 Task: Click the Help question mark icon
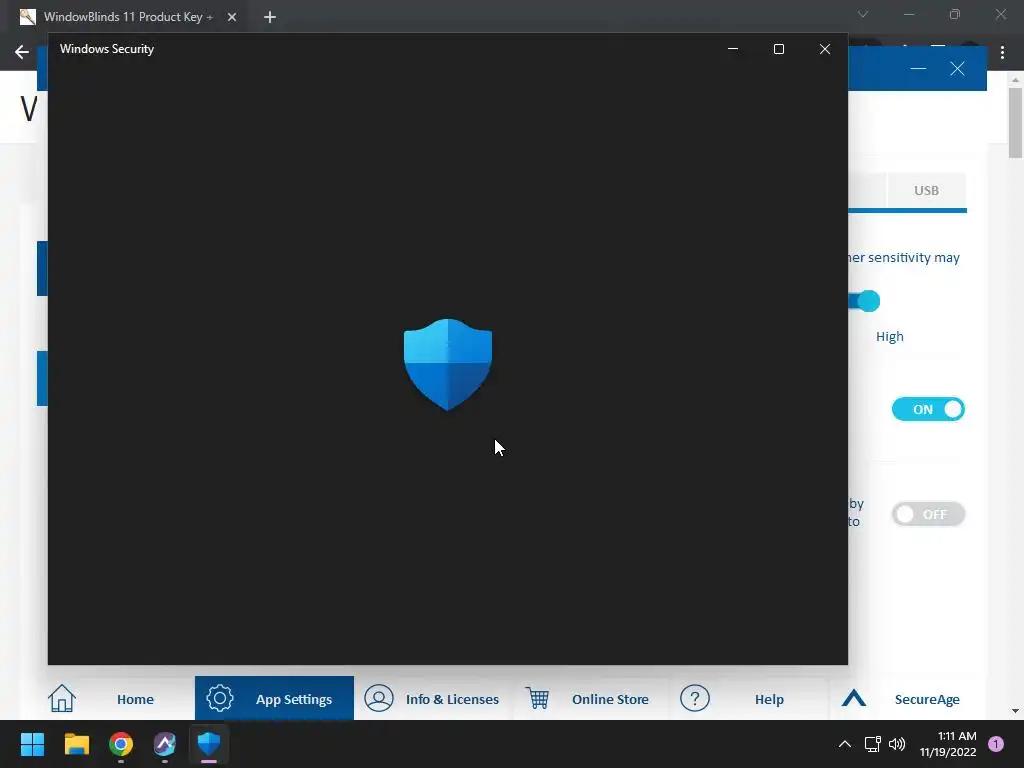(x=695, y=698)
